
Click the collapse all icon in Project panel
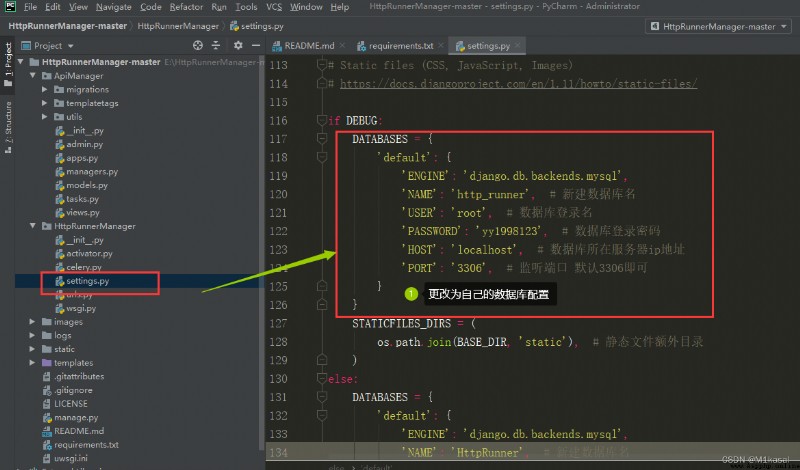coord(216,45)
